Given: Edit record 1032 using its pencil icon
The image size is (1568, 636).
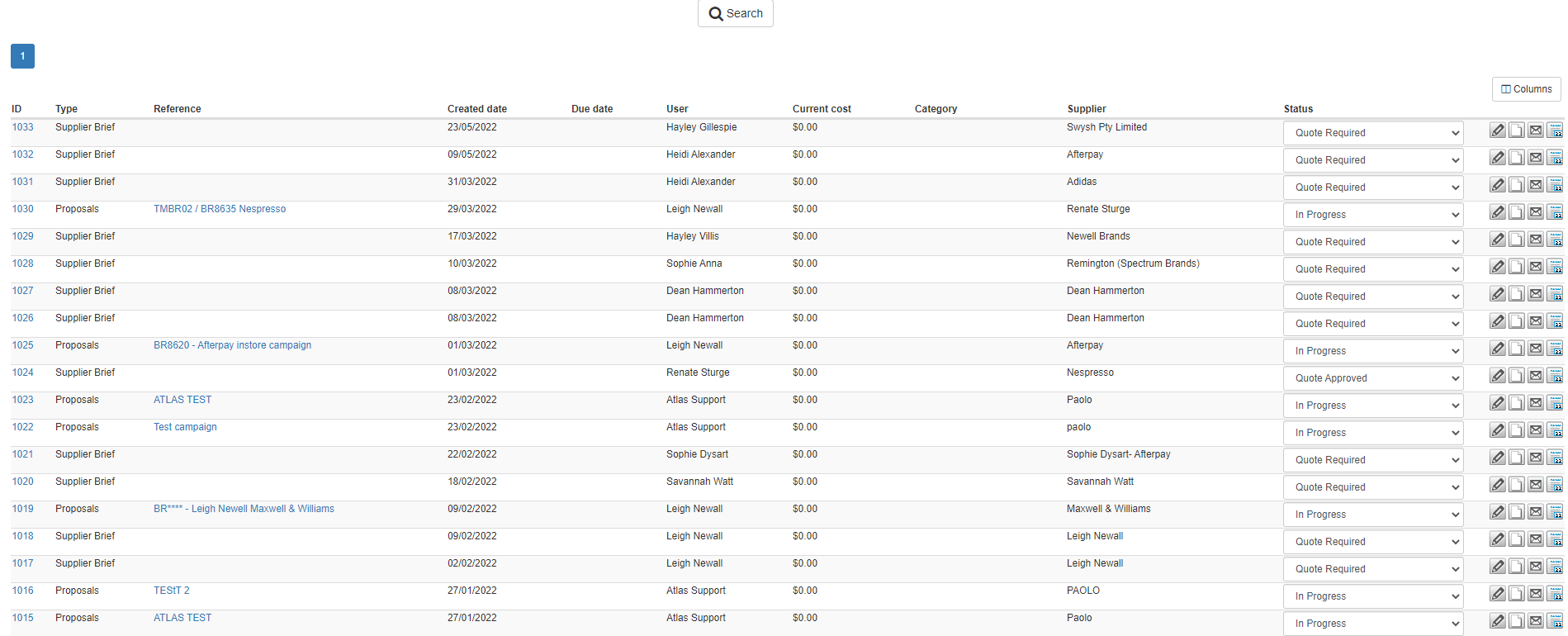Looking at the screenshot, I should point(1498,157).
